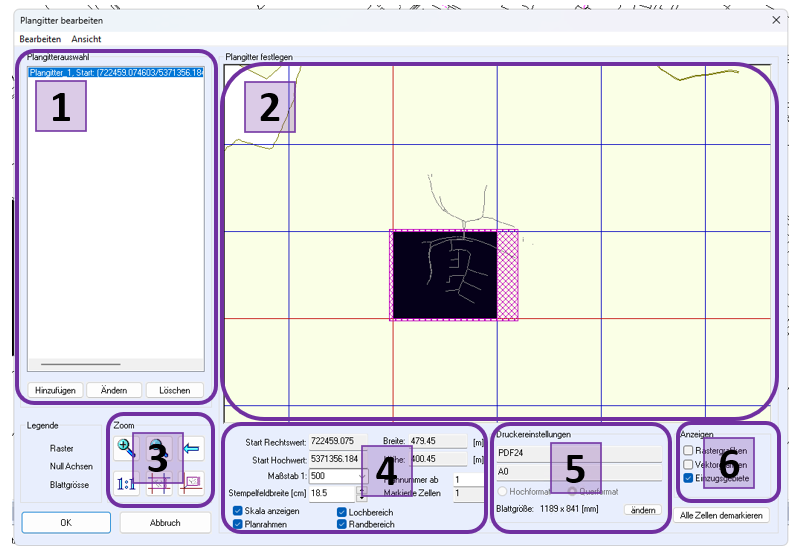Click the zoom in magnifier icon
This screenshot has width=801, height=558.
pos(126,447)
